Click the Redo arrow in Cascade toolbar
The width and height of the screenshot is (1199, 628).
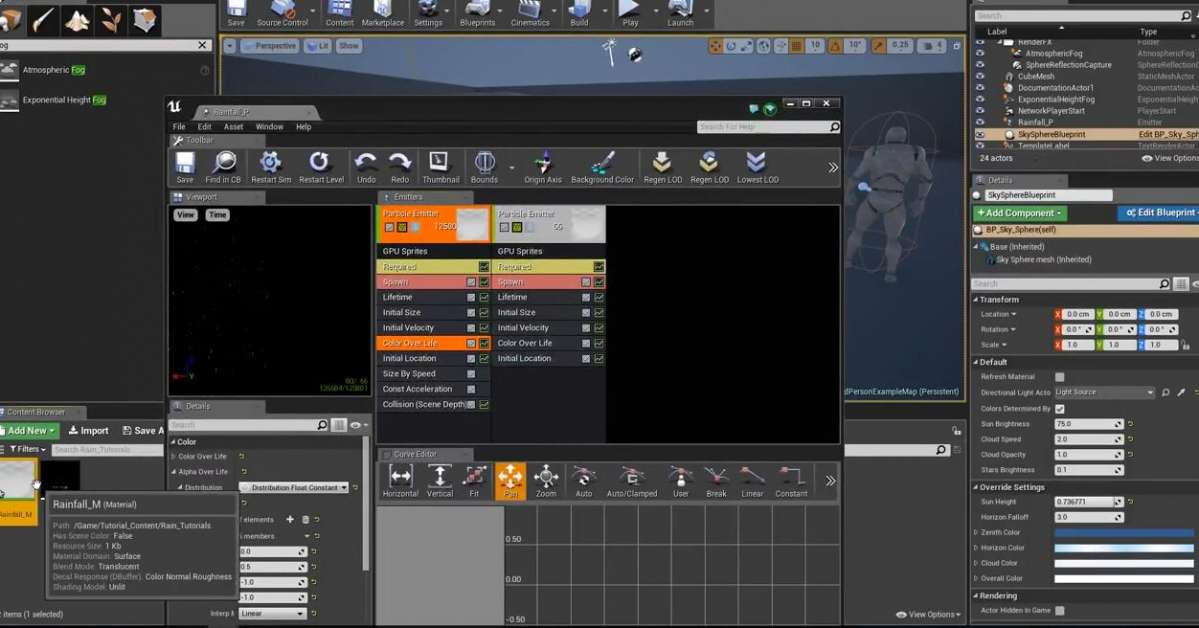[400, 167]
